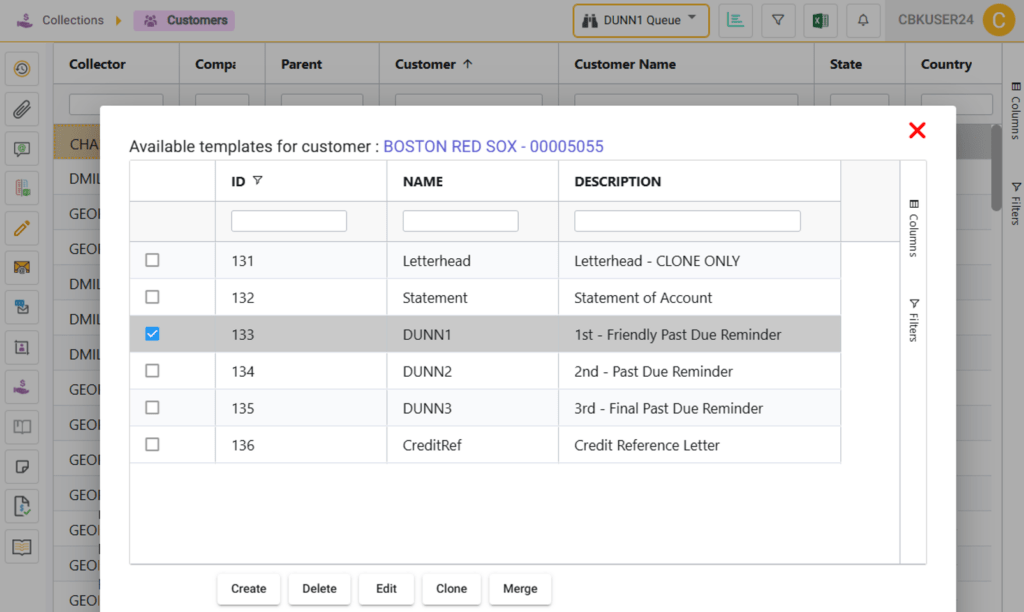Open the chart view toolbar icon
The width and height of the screenshot is (1024, 612).
click(x=735, y=20)
